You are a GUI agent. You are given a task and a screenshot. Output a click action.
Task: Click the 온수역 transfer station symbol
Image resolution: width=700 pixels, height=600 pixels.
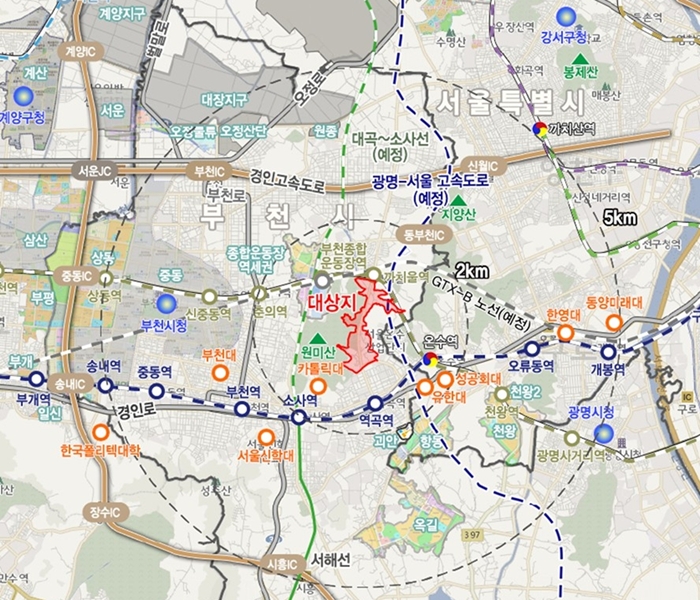coord(430,359)
